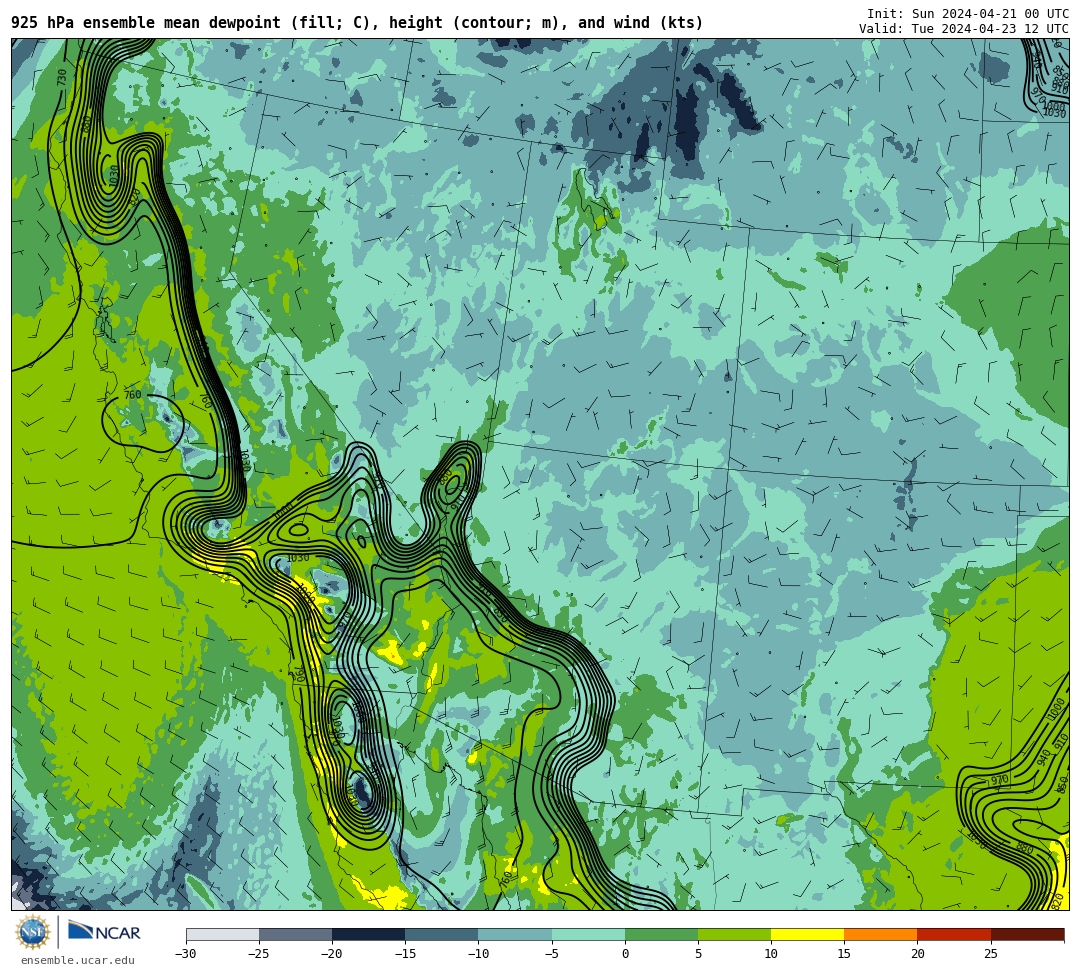Screen dimensions: 1080x973
Task: Click the dark brown 25+ color swatch
Action: click(x=1028, y=934)
